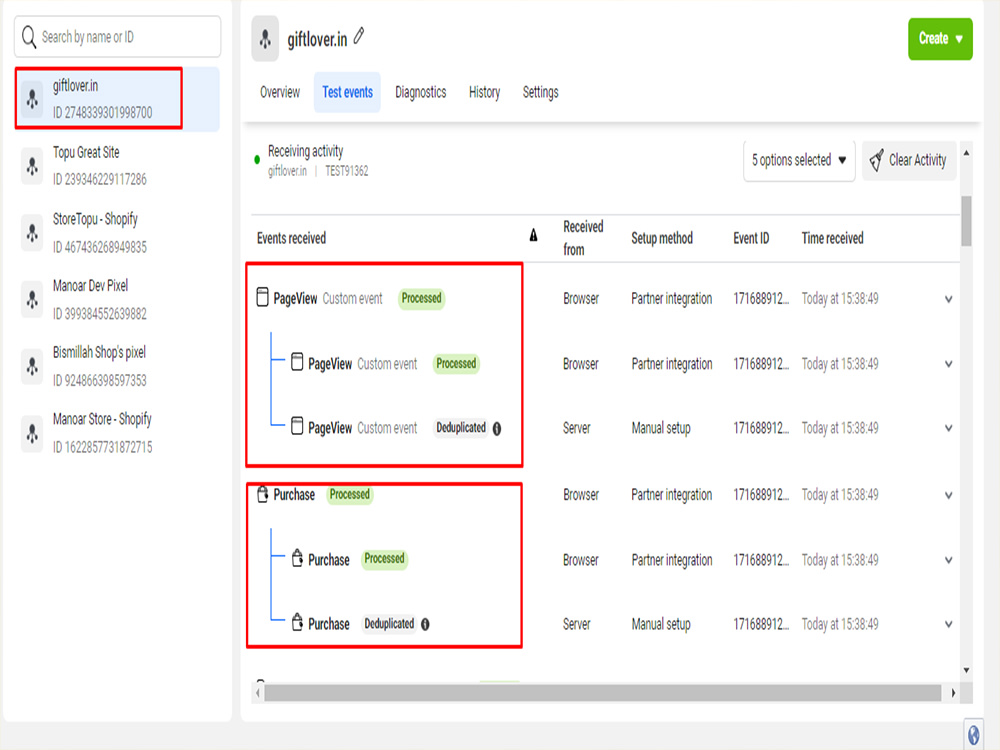The height and width of the screenshot is (750, 1000).
Task: Click the shopping bag icon on the Purchase event
Action: [x=263, y=492]
